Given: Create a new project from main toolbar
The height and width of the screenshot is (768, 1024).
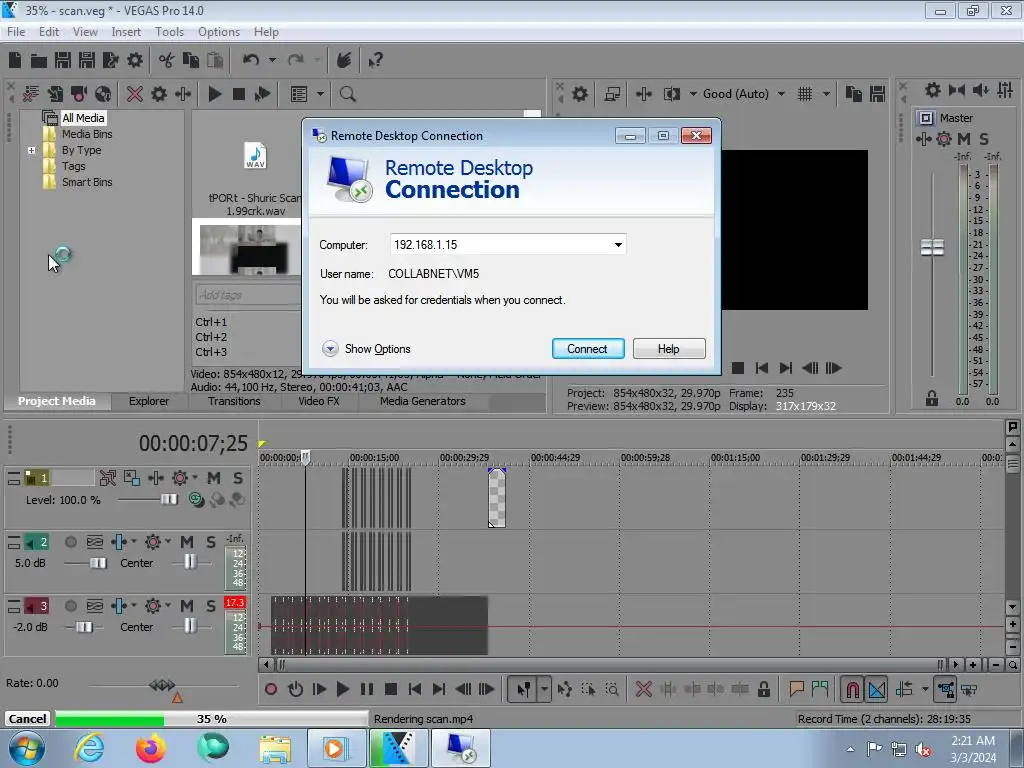Looking at the screenshot, I should (15, 60).
